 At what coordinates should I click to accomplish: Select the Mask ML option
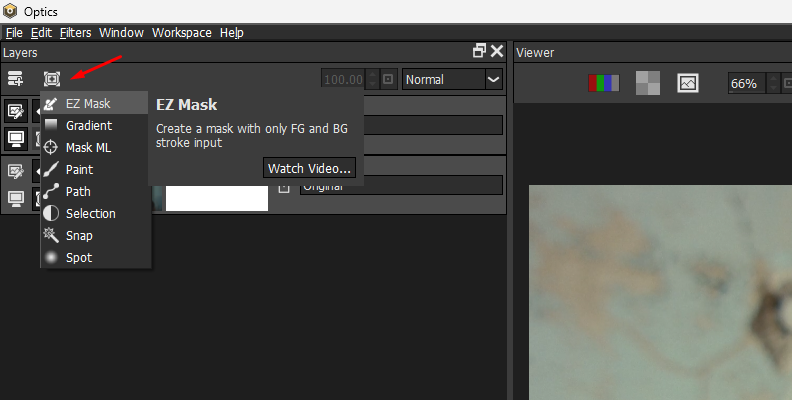point(94,147)
